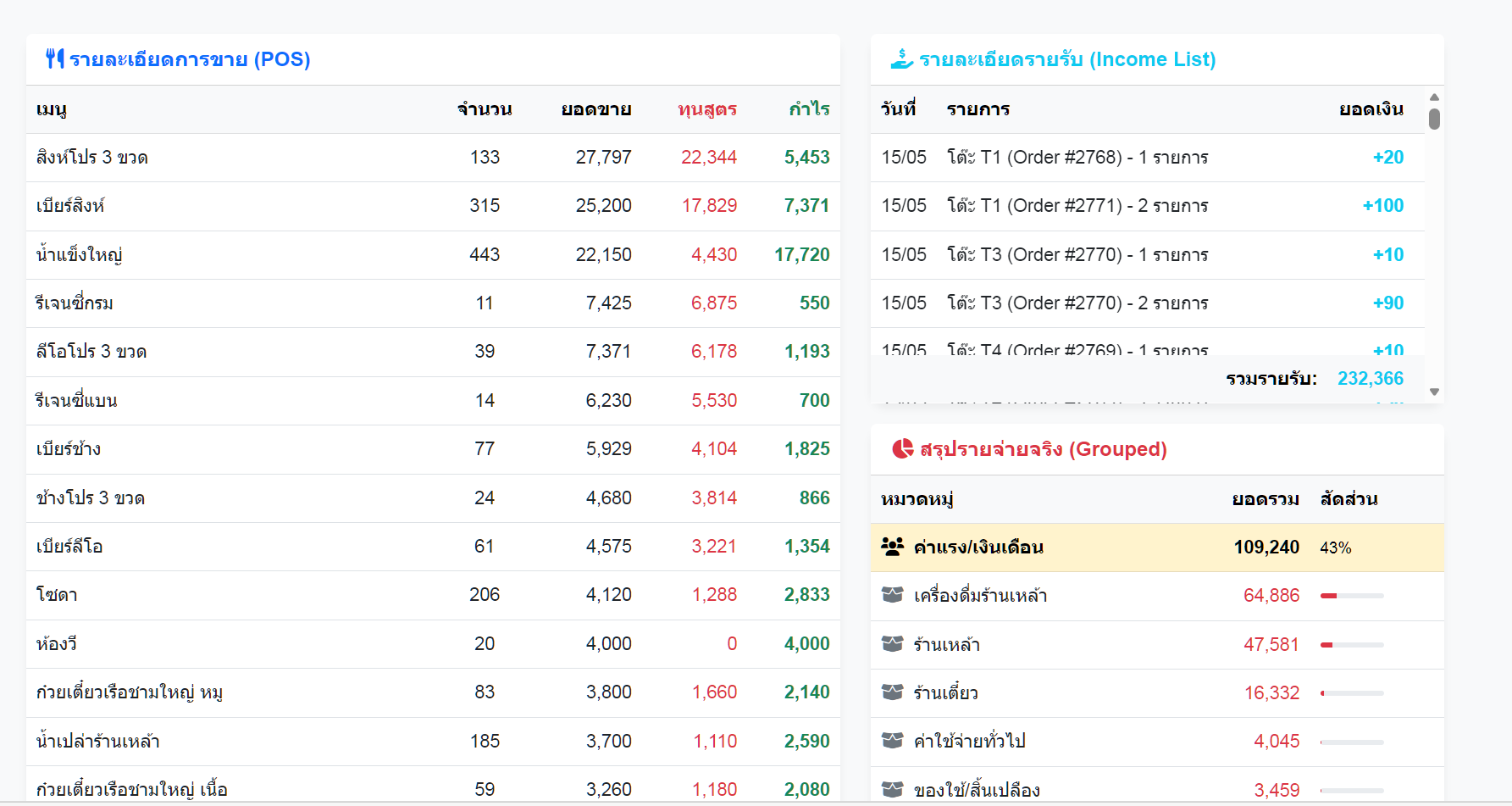Screen dimensions: 1512x806
Task: Click the จำนวน column header
Action: tap(485, 109)
